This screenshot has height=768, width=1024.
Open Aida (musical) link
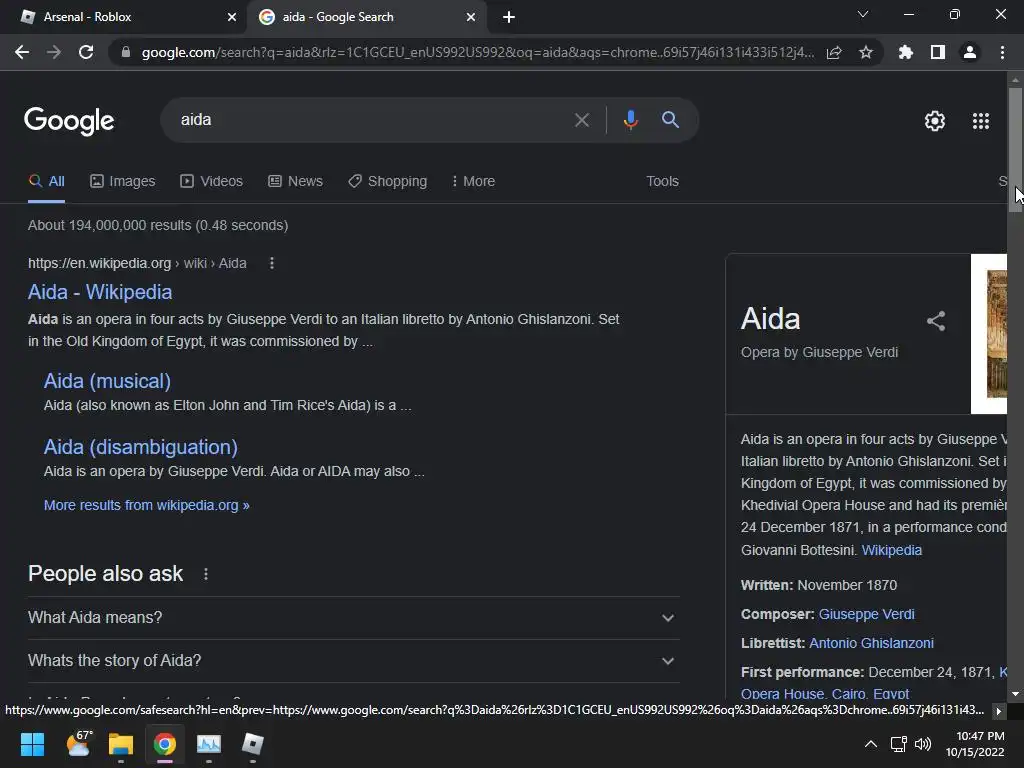pos(107,381)
